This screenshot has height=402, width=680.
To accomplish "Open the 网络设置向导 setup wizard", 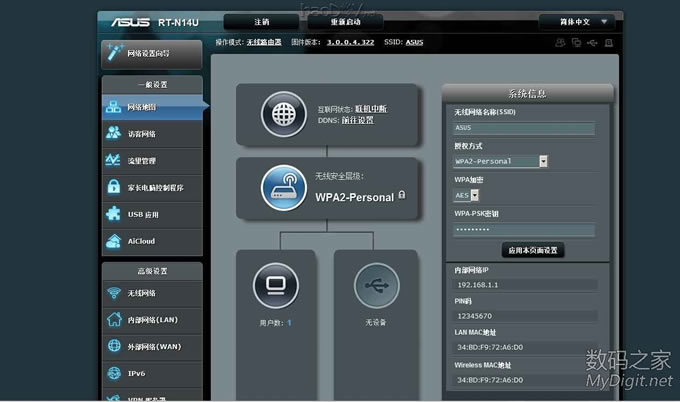I will coord(152,52).
